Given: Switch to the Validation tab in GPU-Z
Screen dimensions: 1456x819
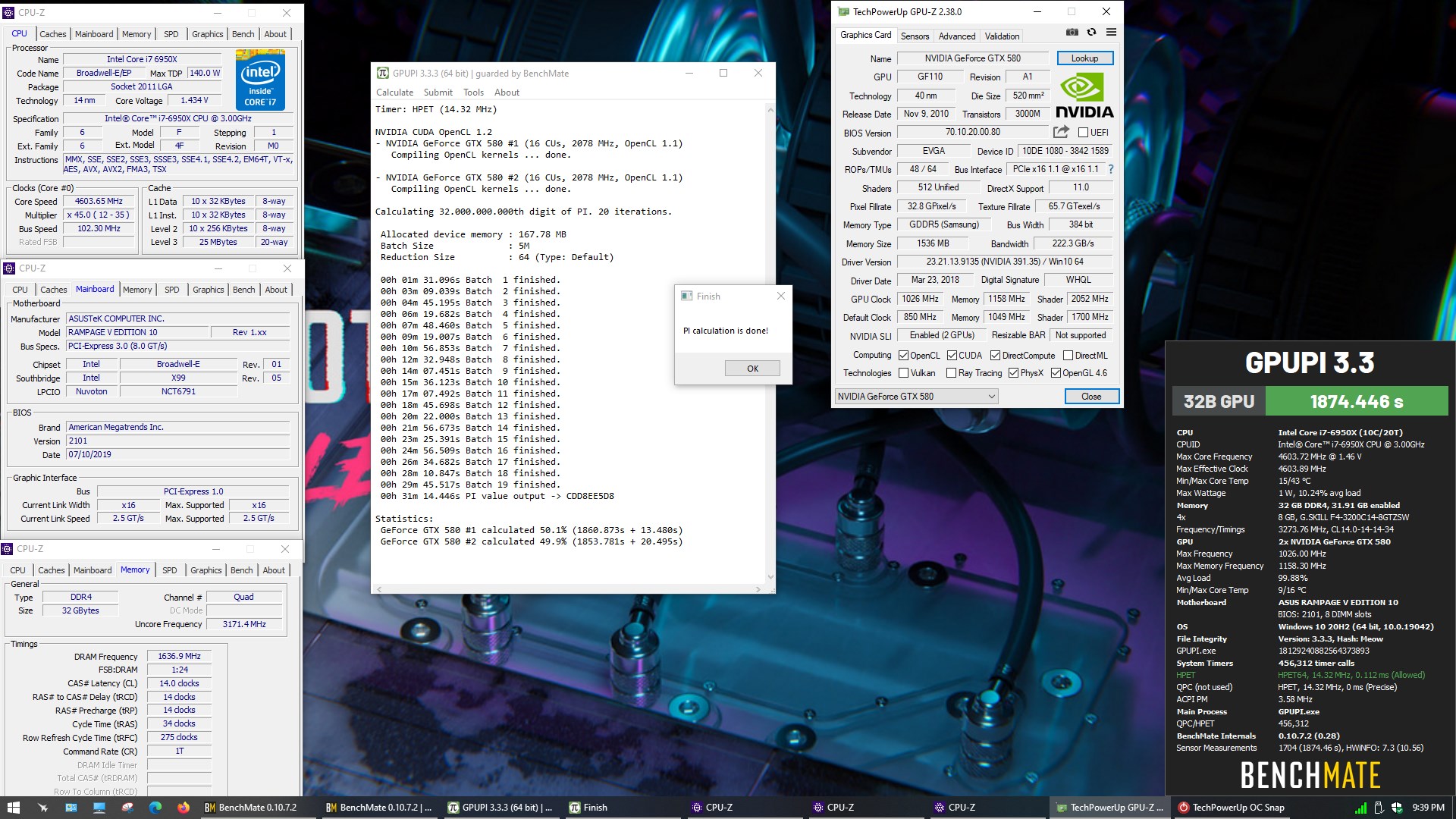Looking at the screenshot, I should [1002, 36].
